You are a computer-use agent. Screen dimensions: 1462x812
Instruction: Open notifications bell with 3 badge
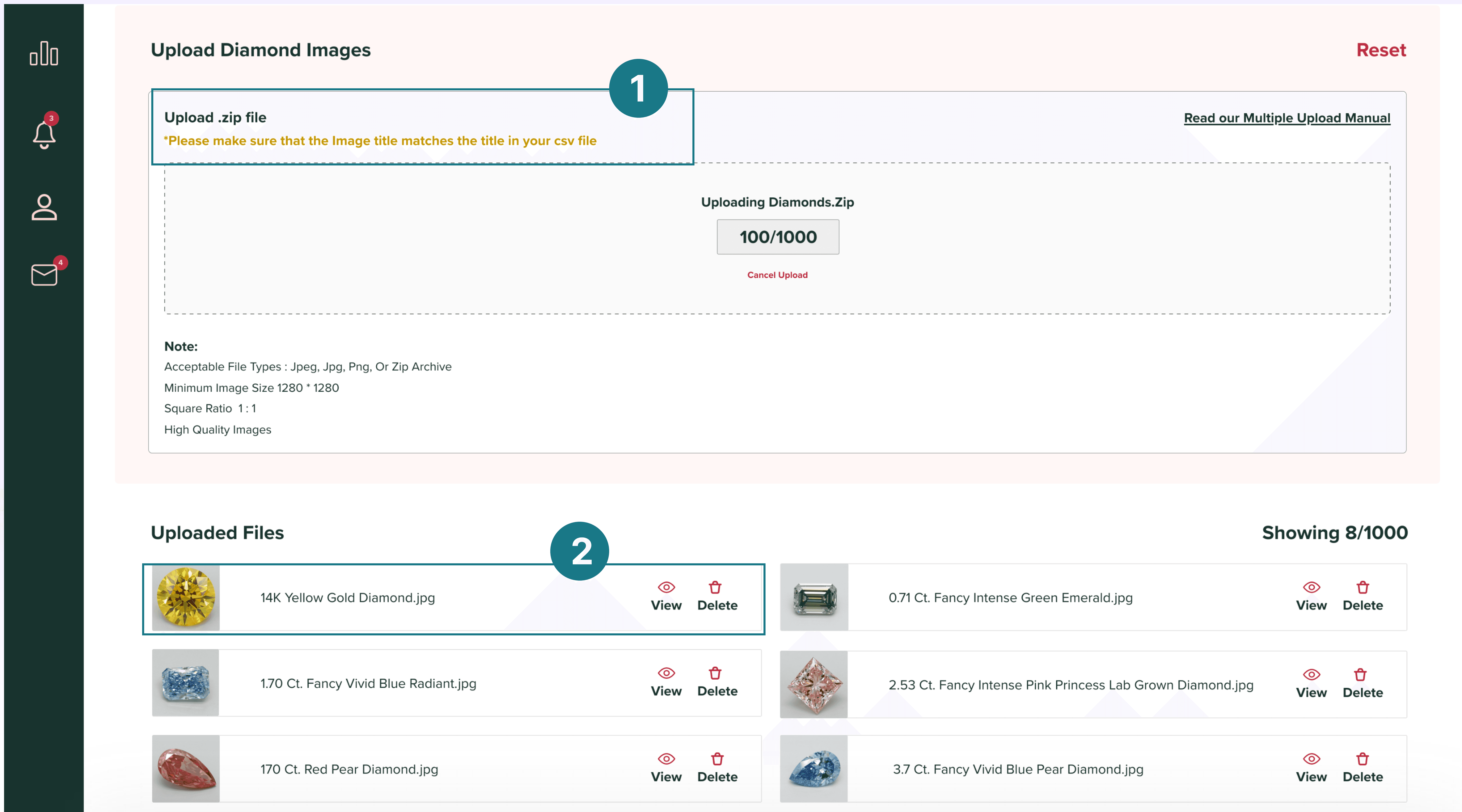44,135
